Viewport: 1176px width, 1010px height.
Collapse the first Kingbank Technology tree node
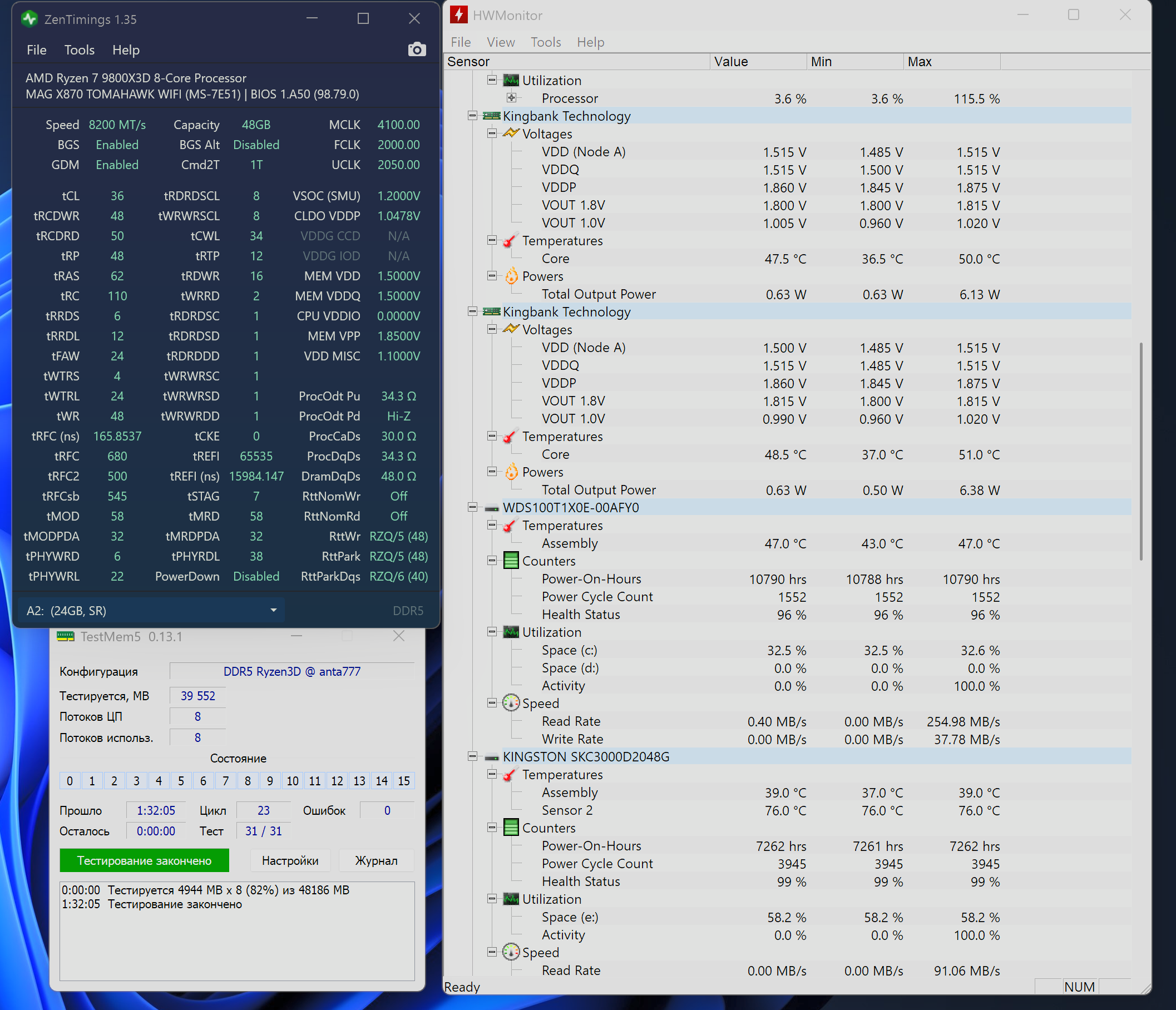[x=472, y=116]
